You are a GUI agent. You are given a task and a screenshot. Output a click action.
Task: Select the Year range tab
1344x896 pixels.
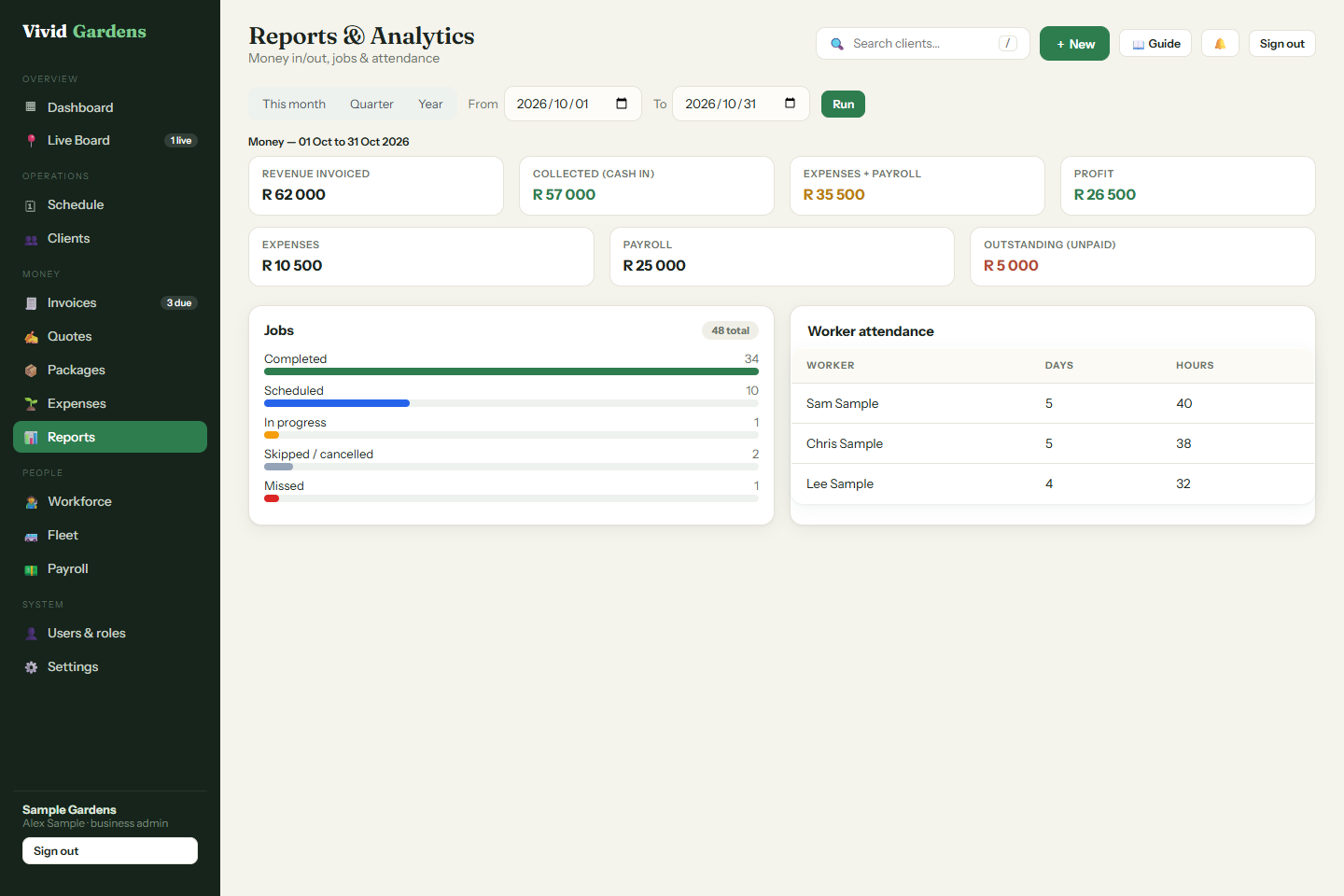pyautogui.click(x=430, y=104)
